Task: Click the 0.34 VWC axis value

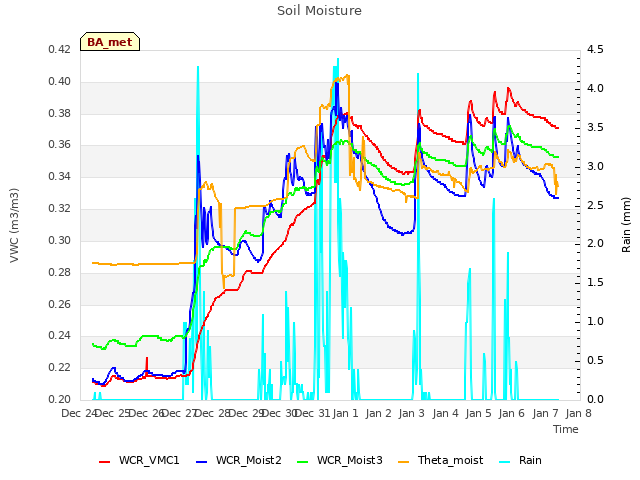Action: tap(60, 177)
